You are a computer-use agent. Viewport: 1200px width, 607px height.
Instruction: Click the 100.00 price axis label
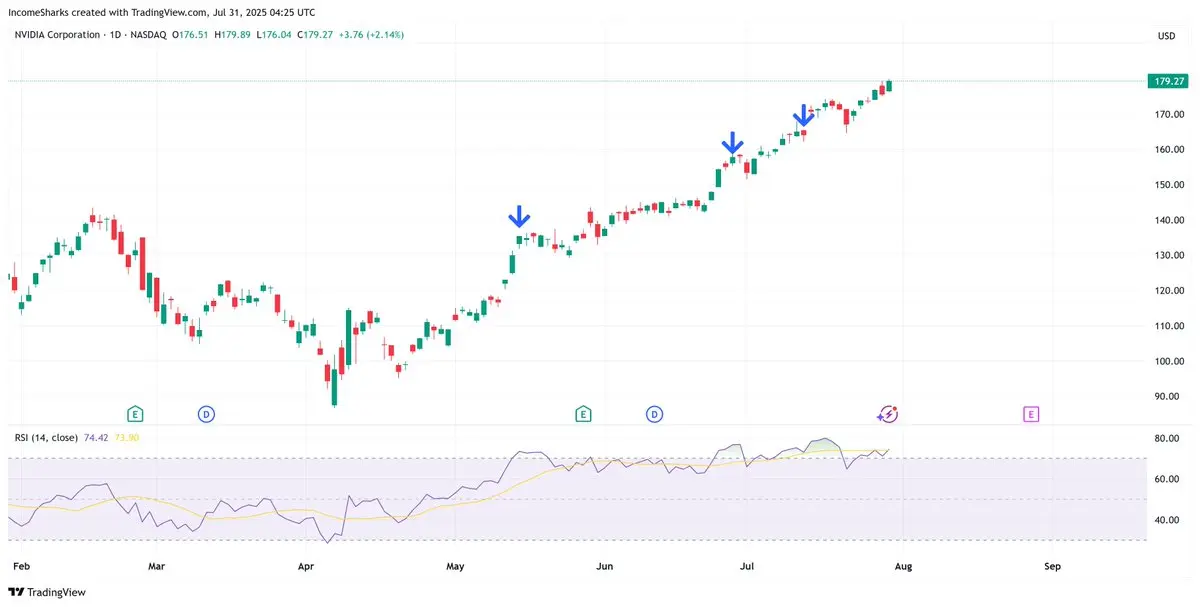click(x=1169, y=361)
